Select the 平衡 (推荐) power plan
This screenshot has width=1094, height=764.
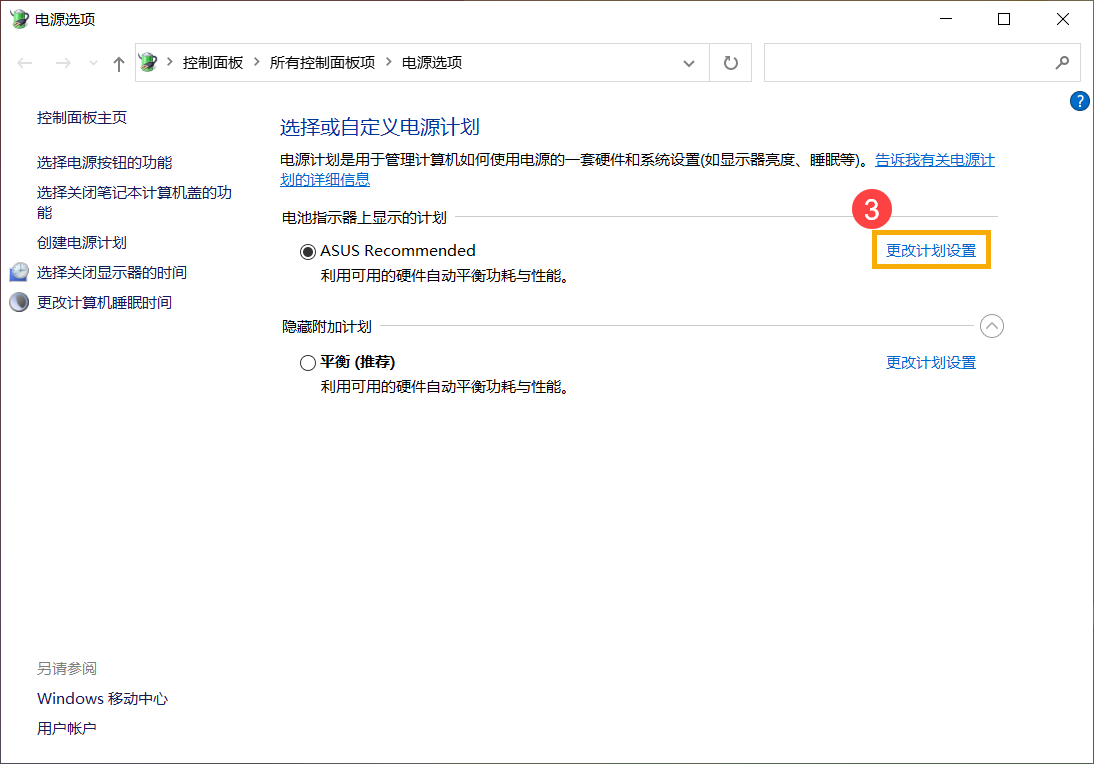click(308, 362)
